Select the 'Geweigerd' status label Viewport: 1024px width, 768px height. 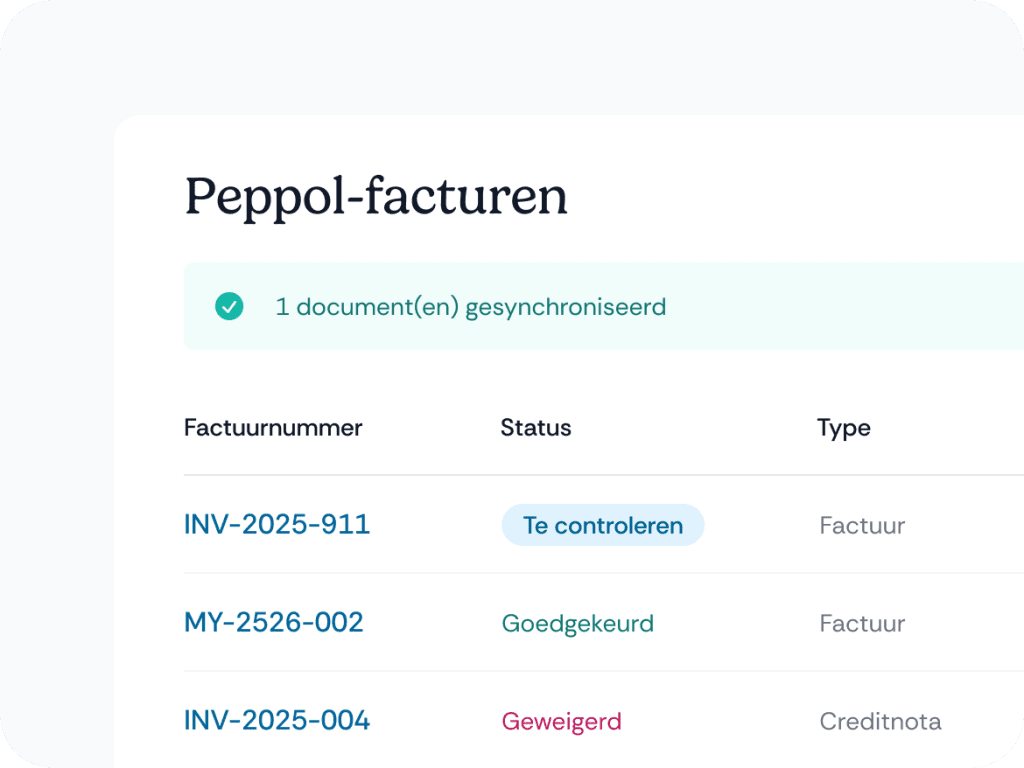(x=561, y=721)
